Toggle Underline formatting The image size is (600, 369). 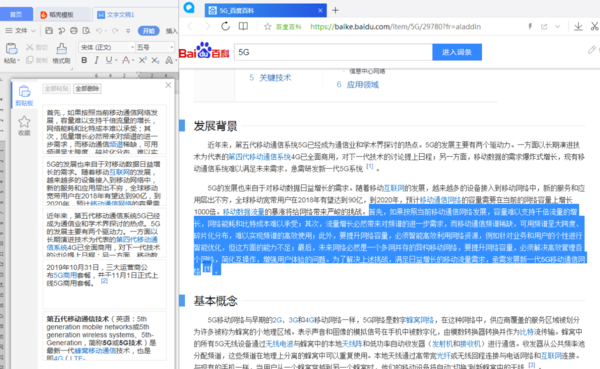109,60
